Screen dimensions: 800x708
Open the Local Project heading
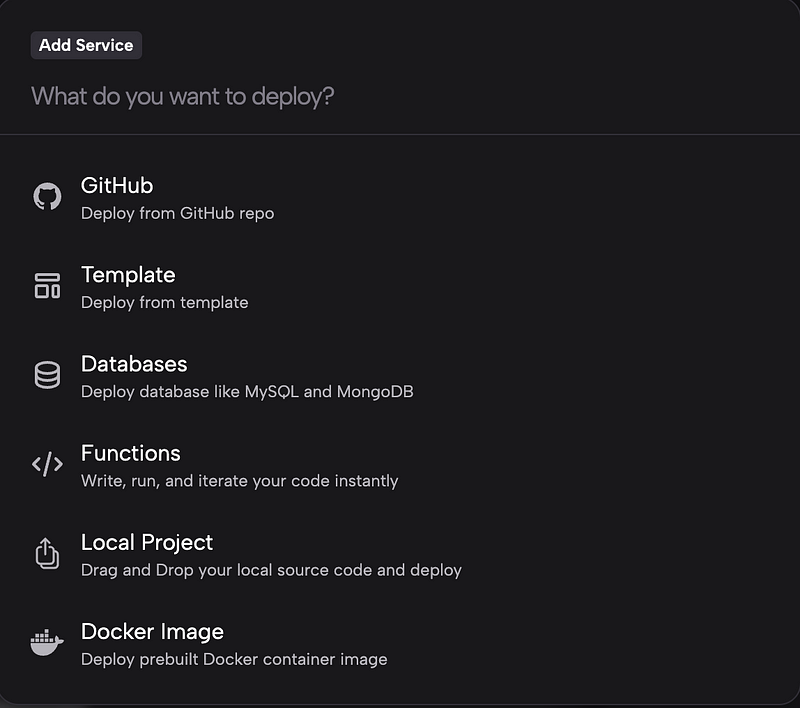pyautogui.click(x=147, y=542)
